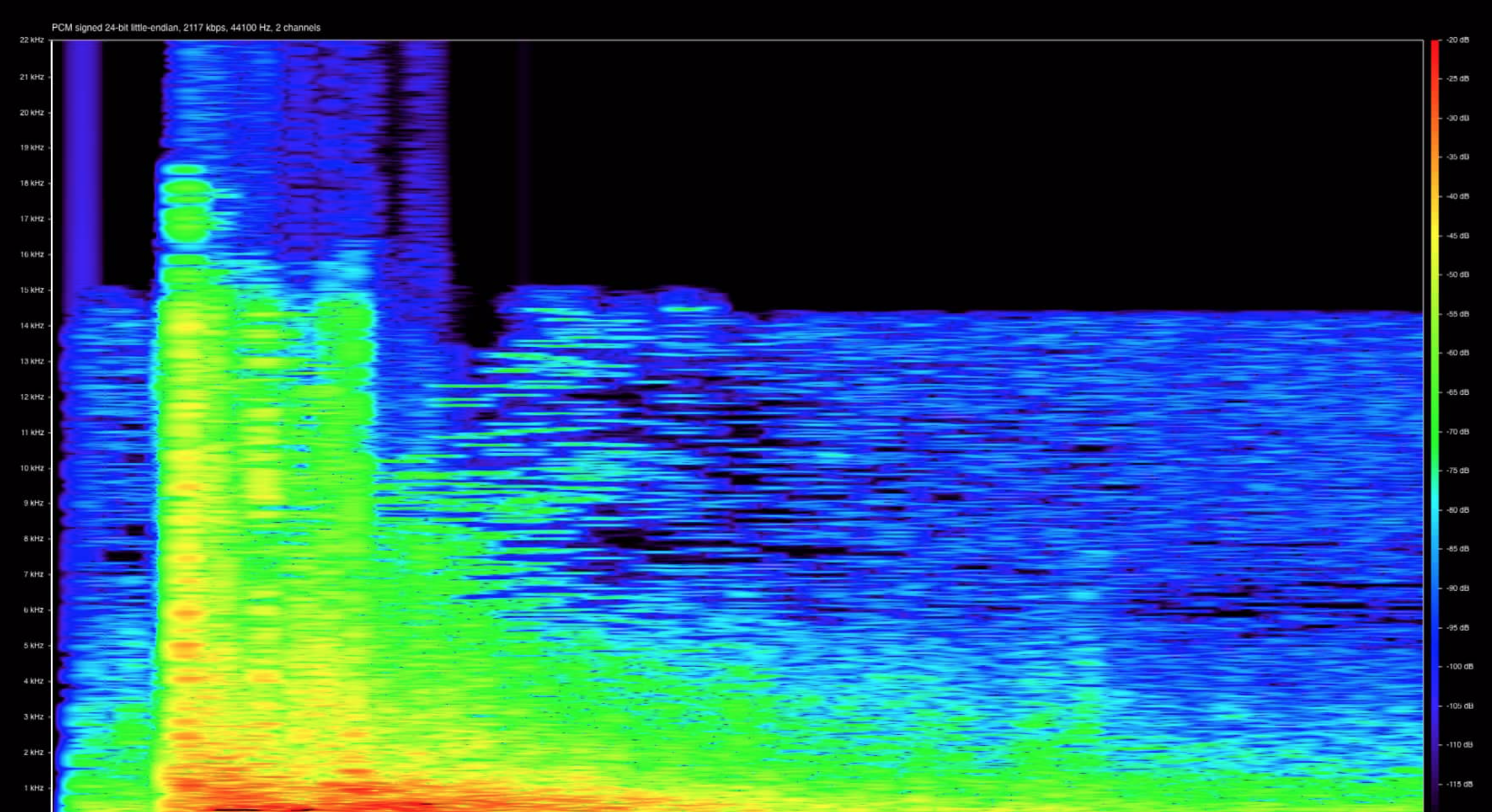
Task: Click the 15 kHz frequency axis label
Action: pos(32,290)
